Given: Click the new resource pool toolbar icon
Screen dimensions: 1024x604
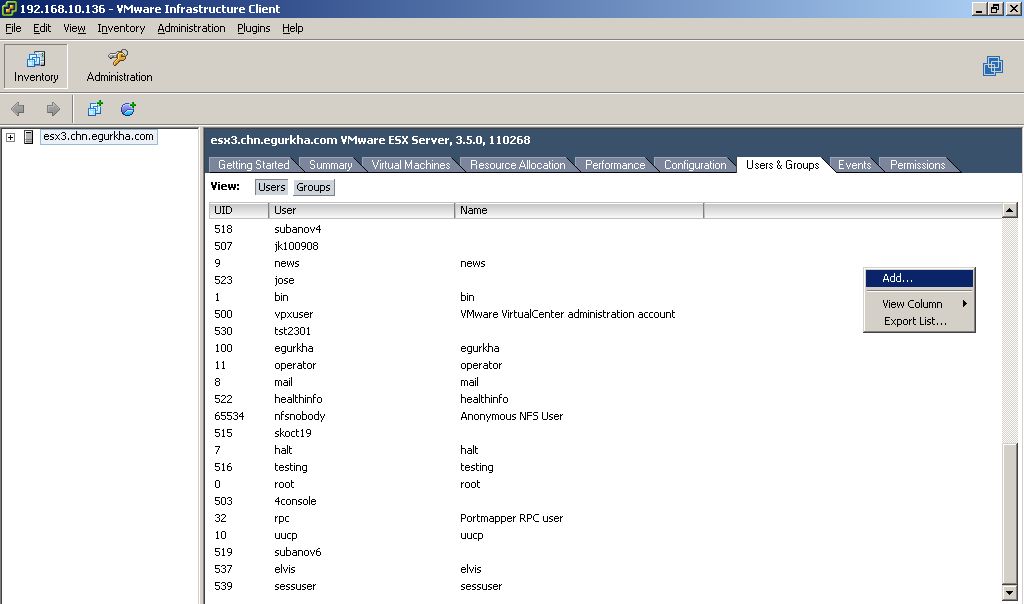Looking at the screenshot, I should point(128,108).
